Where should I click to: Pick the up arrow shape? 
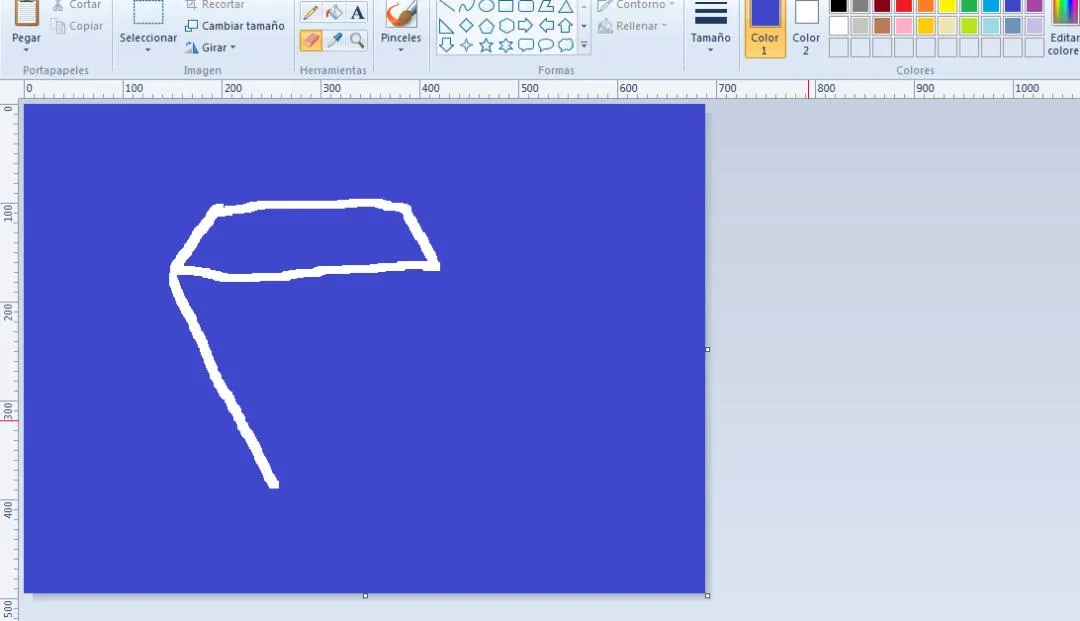point(565,26)
